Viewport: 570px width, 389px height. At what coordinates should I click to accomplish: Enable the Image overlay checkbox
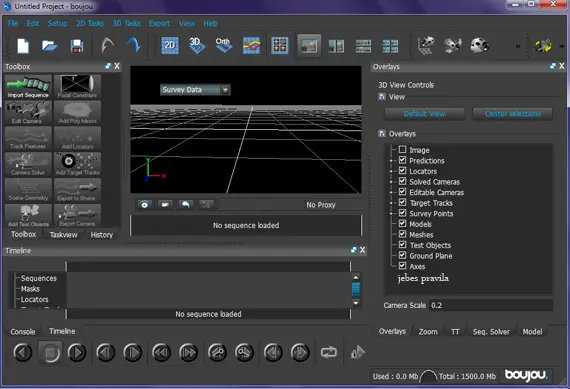(x=402, y=149)
